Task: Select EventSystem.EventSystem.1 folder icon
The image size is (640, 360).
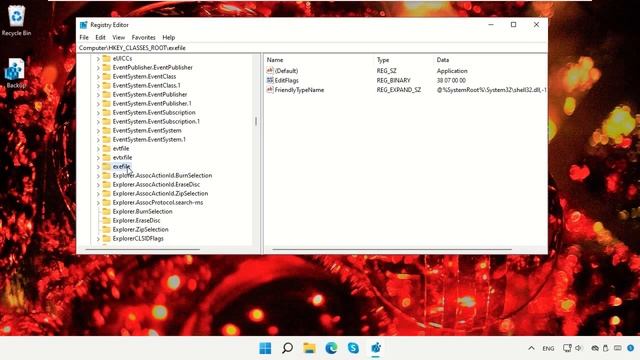Action: [x=107, y=139]
